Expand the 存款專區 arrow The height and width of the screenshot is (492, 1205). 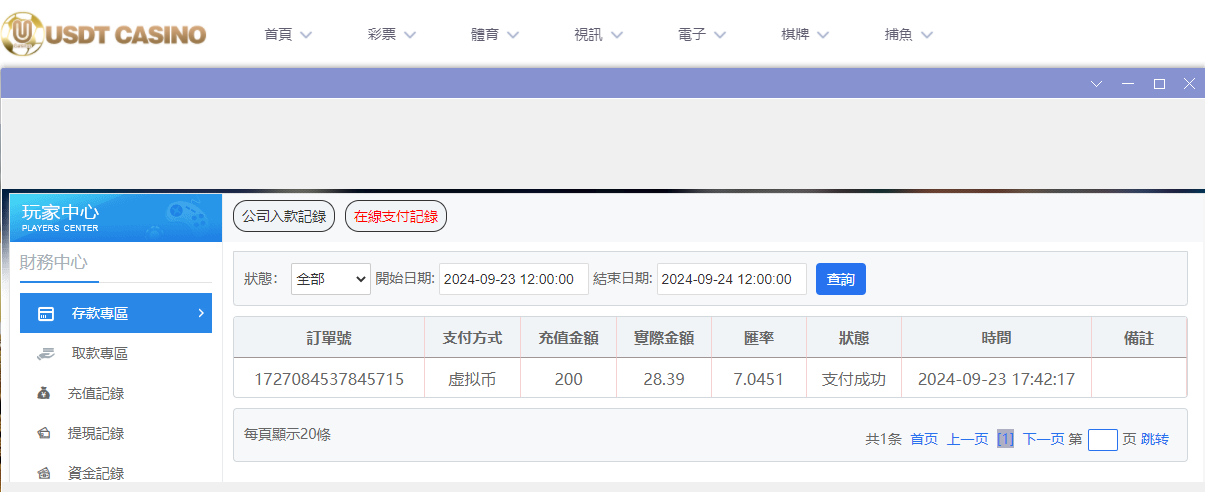point(201,313)
